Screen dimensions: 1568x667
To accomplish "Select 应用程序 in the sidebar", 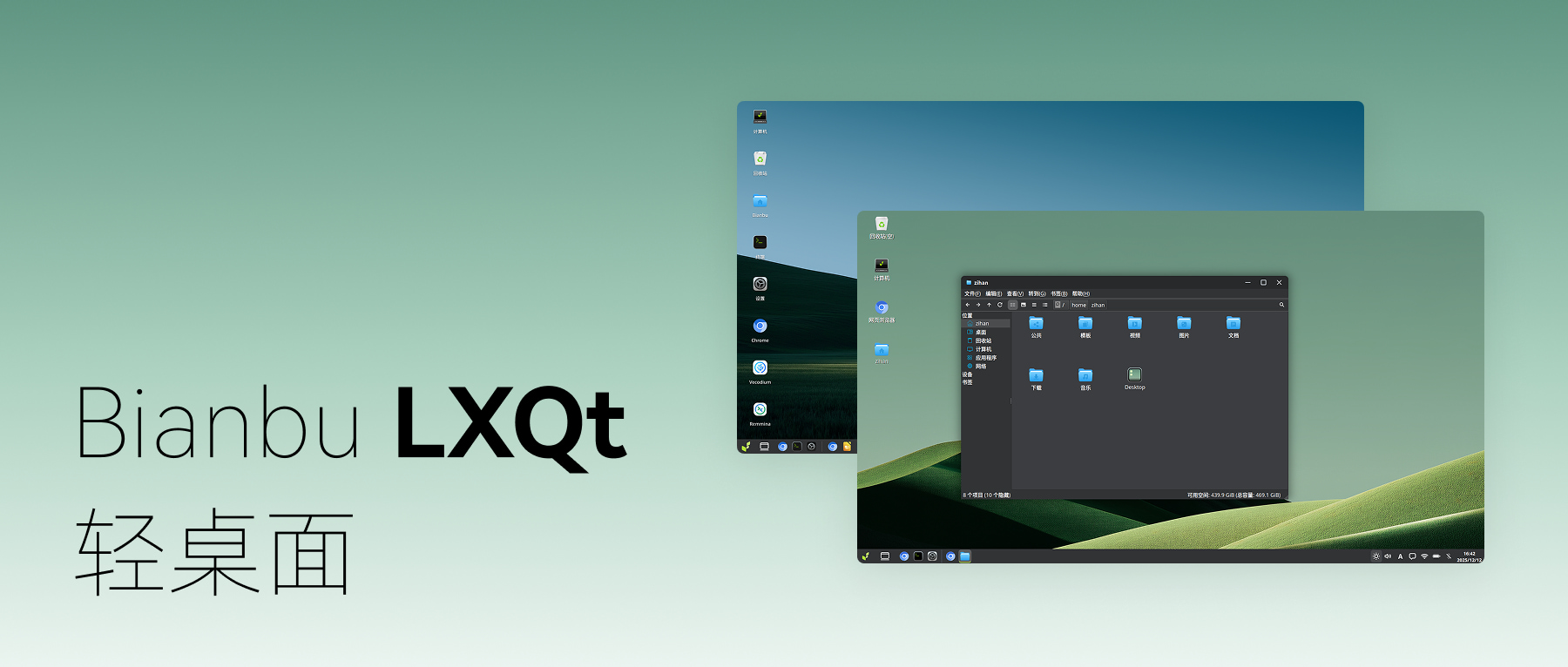I will 985,358.
